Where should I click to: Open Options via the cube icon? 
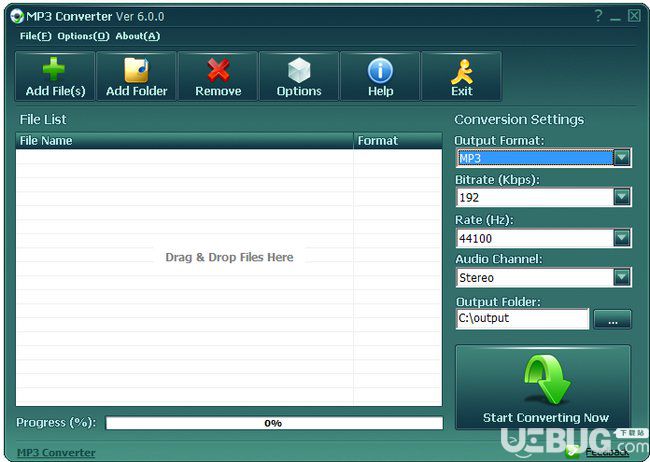[299, 76]
